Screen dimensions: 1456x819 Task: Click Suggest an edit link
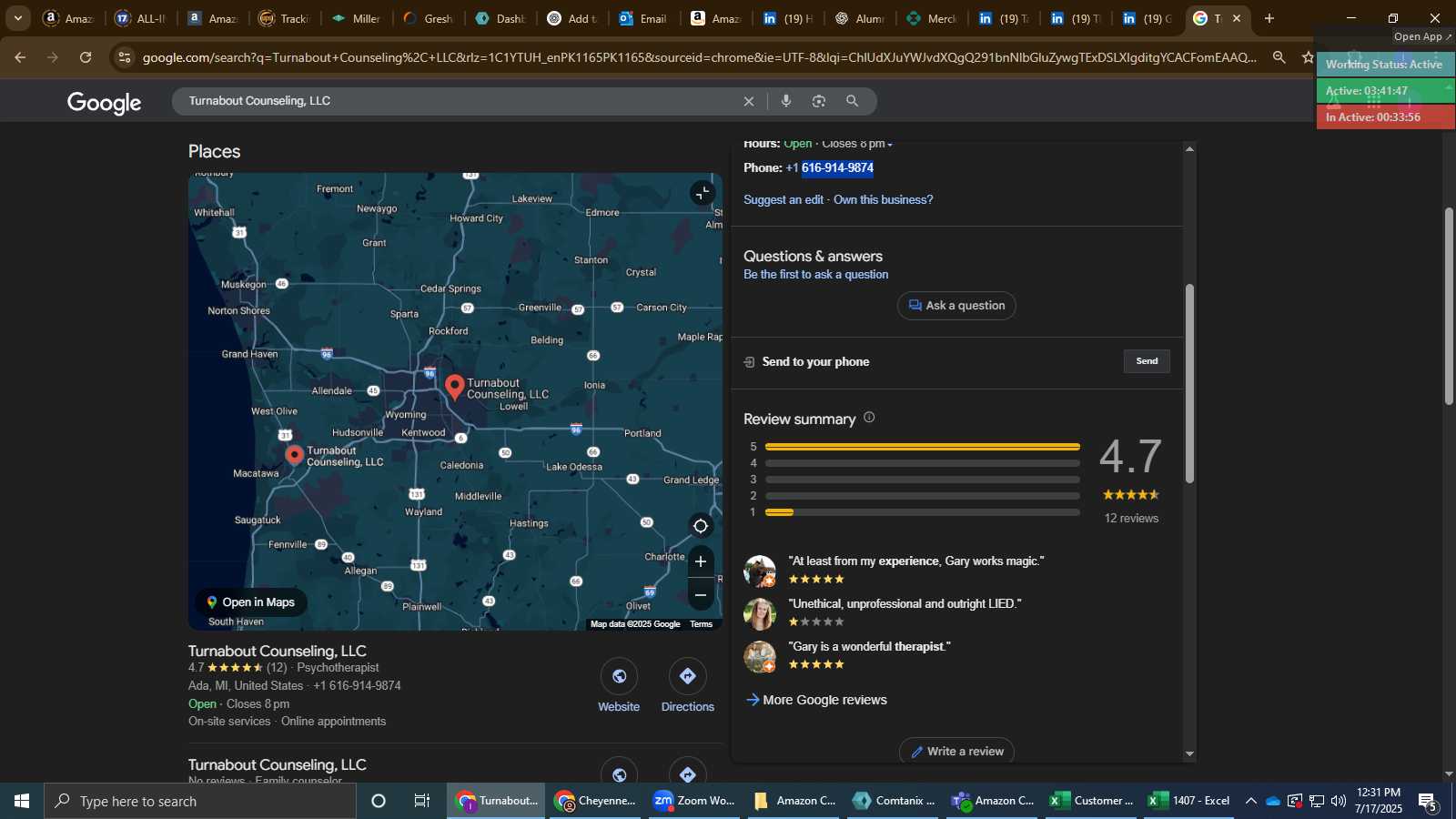point(784,200)
